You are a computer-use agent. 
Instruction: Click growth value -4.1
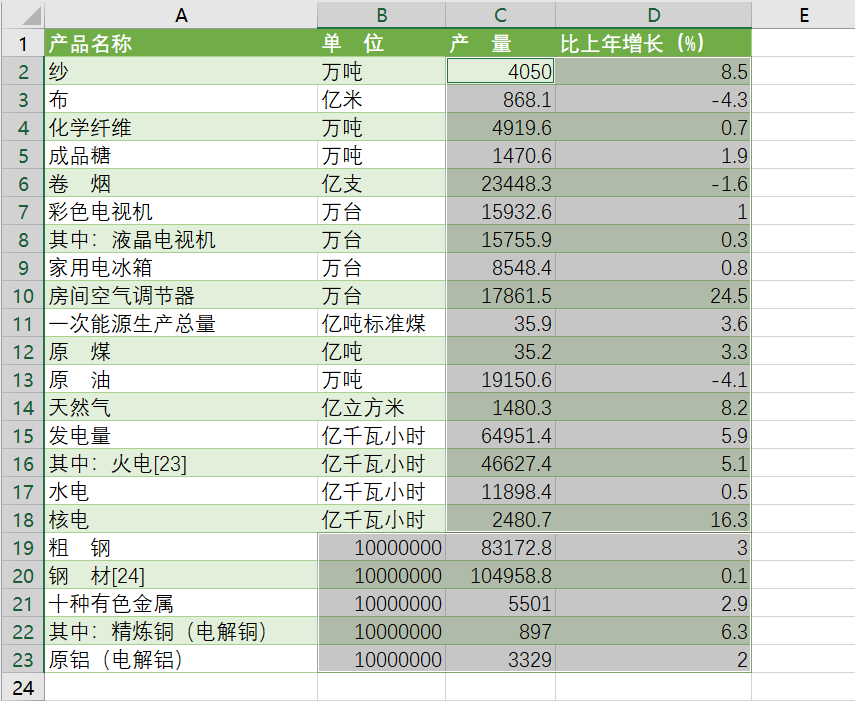(x=653, y=379)
